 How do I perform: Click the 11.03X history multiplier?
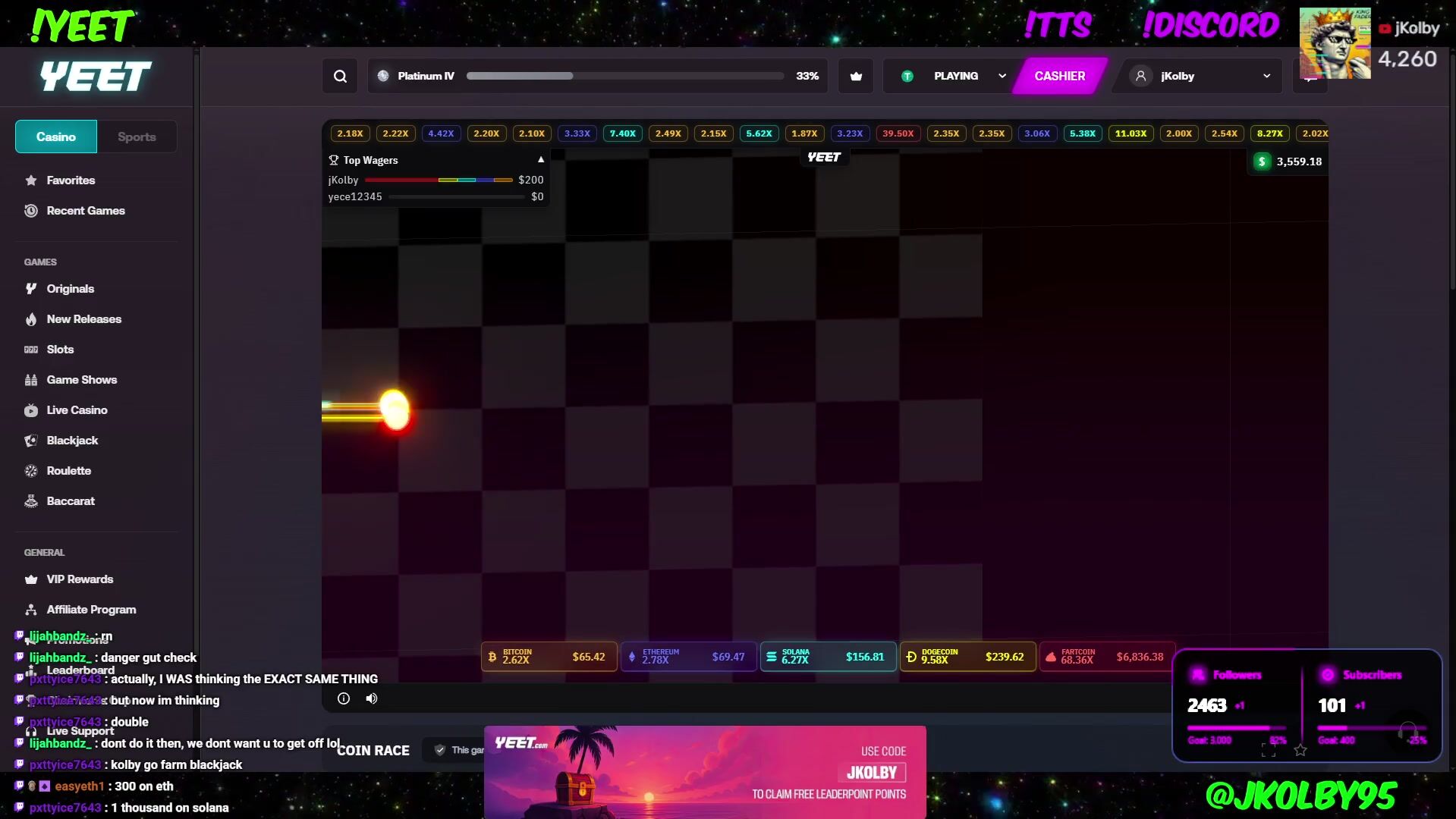[x=1131, y=133]
